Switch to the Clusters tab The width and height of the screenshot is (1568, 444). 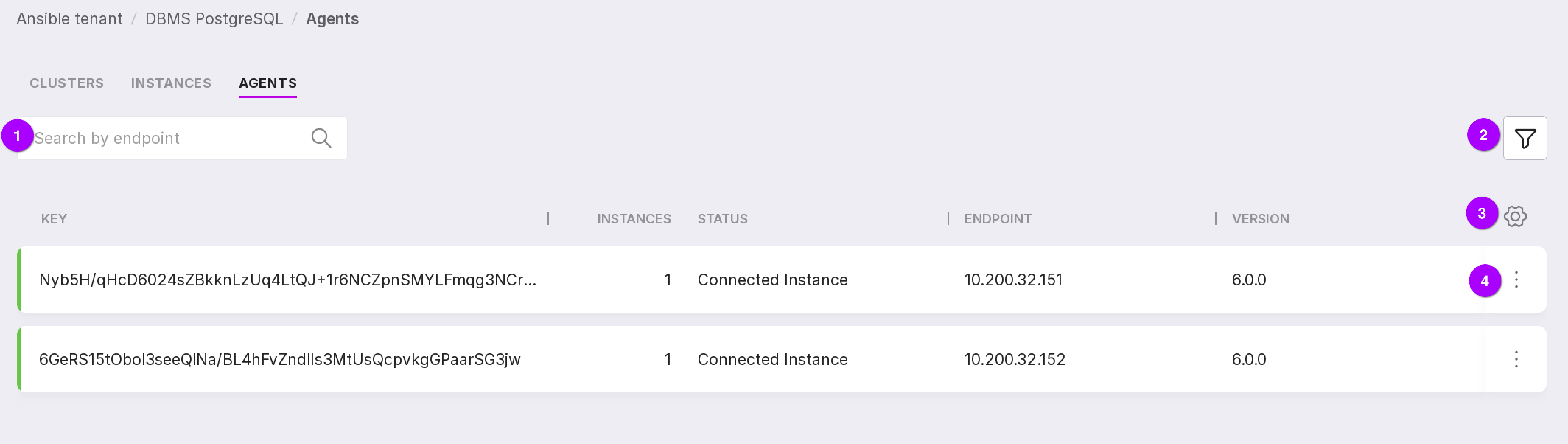66,83
